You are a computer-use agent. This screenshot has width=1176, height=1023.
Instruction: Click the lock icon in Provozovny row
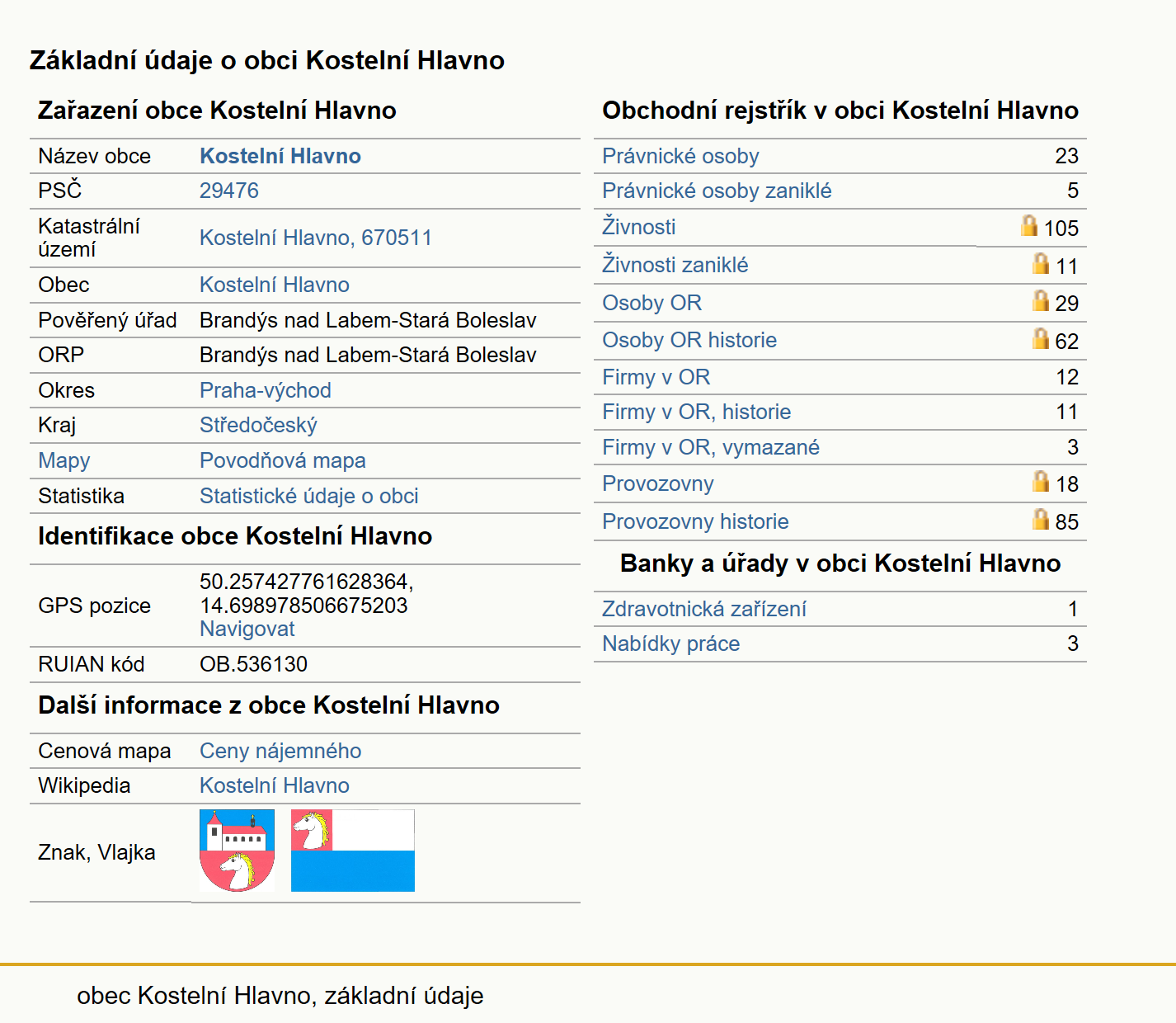(x=1041, y=481)
